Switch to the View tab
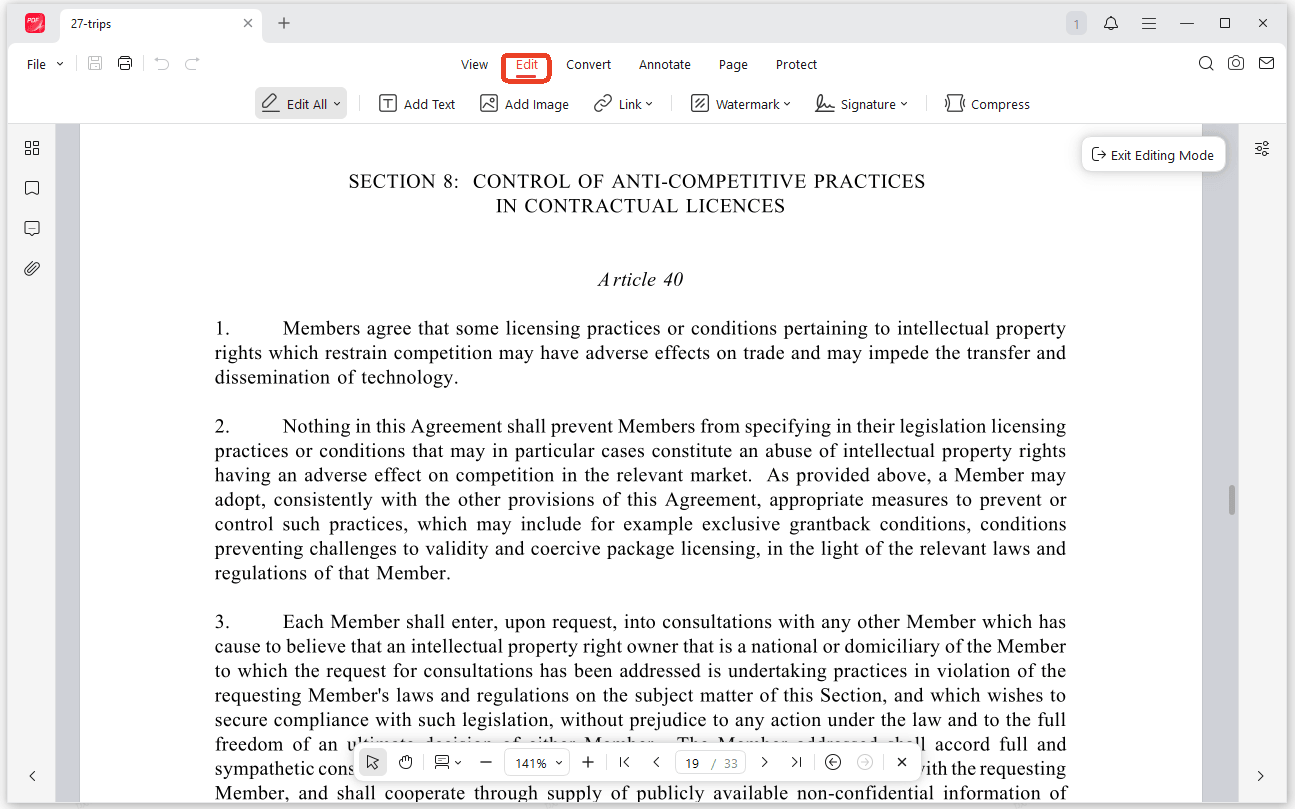Image resolution: width=1295 pixels, height=809 pixels. (x=474, y=64)
